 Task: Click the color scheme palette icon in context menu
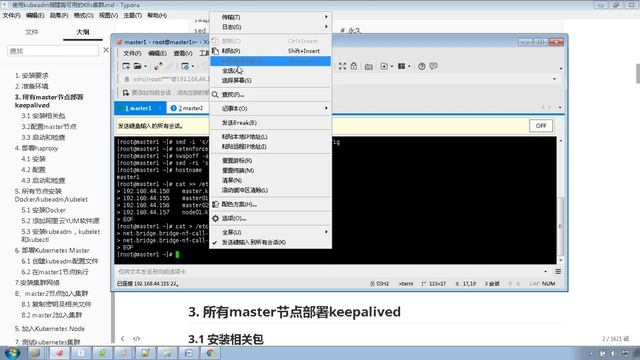(x=215, y=204)
